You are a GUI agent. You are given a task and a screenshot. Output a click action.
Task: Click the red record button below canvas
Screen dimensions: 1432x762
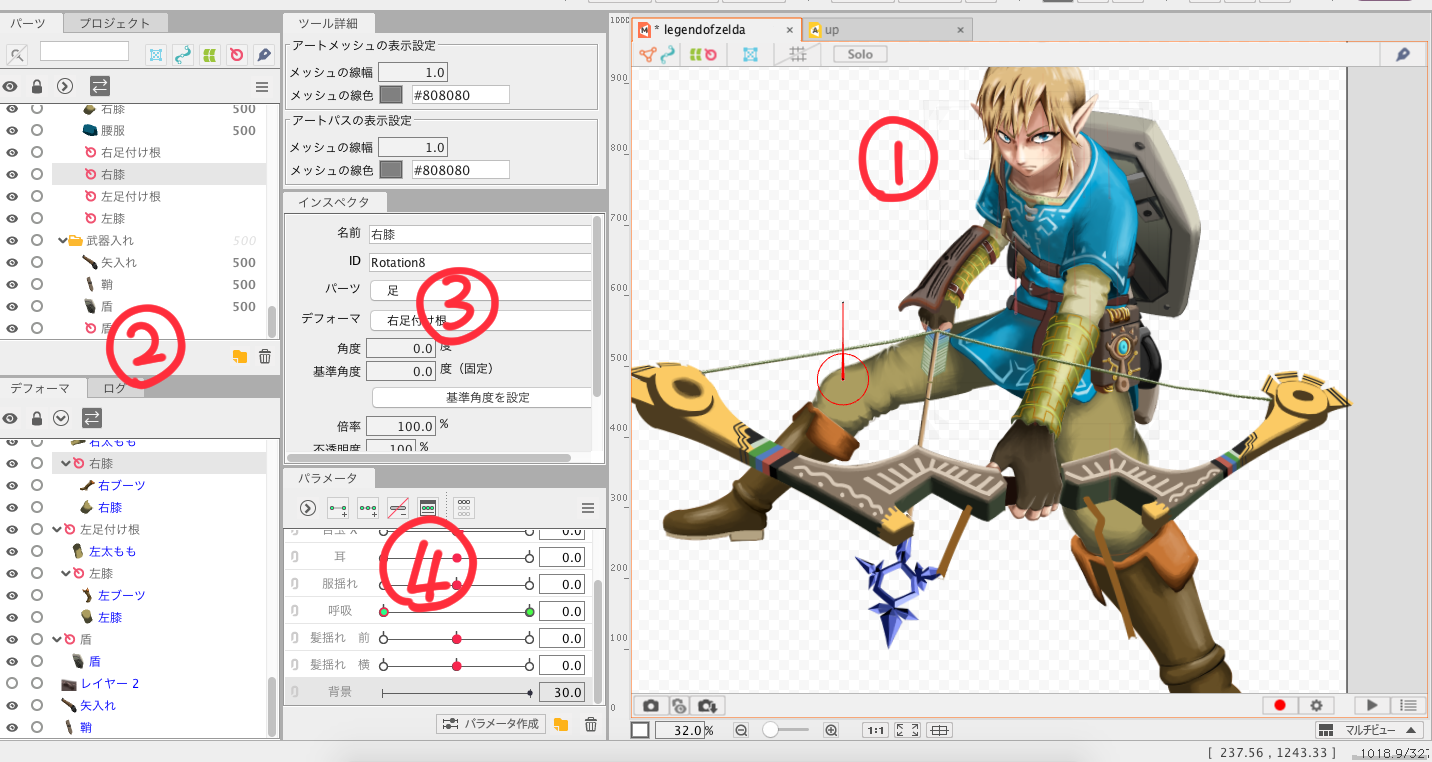[x=1279, y=706]
